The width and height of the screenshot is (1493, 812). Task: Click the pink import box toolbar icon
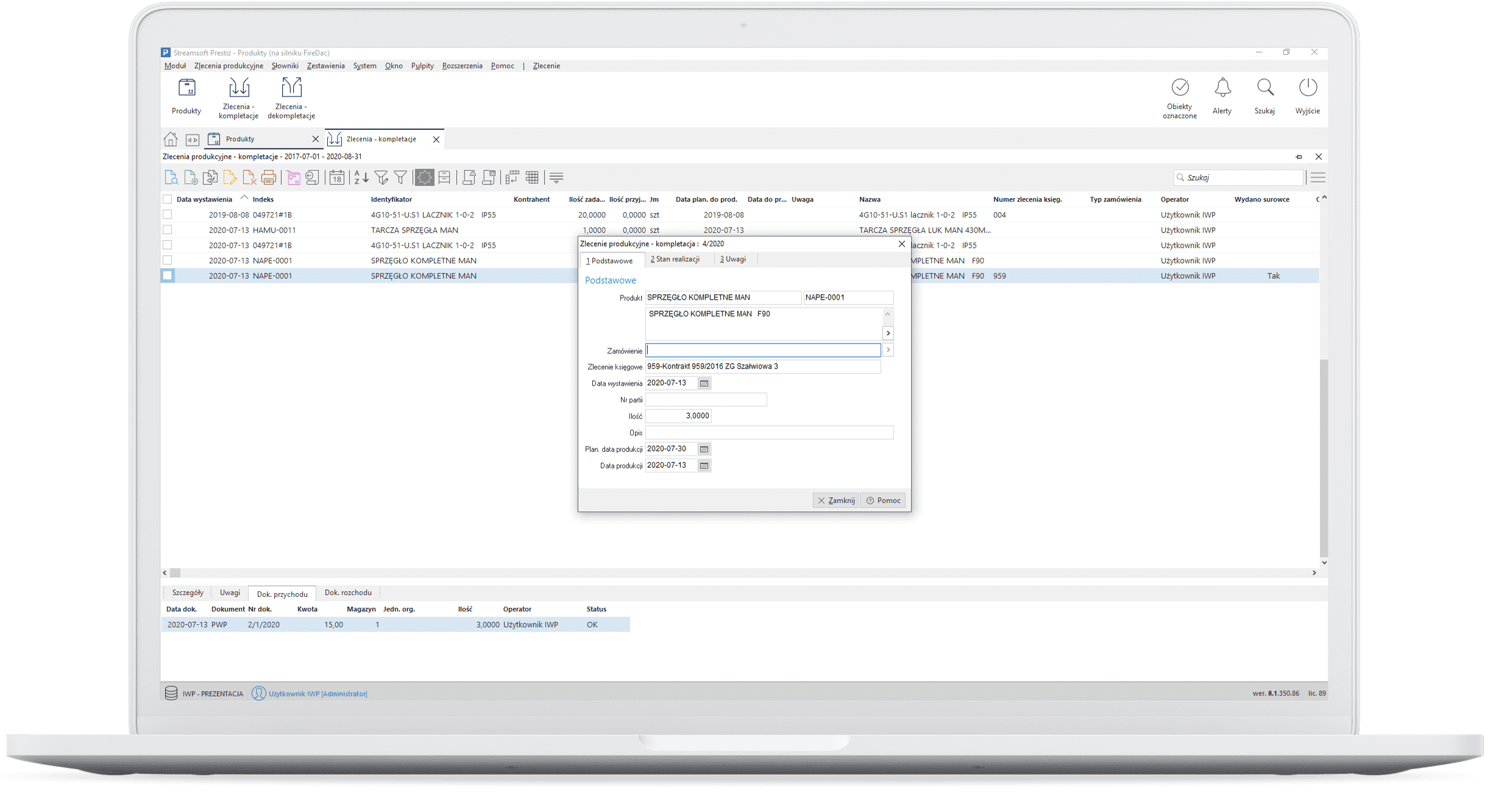[x=293, y=178]
